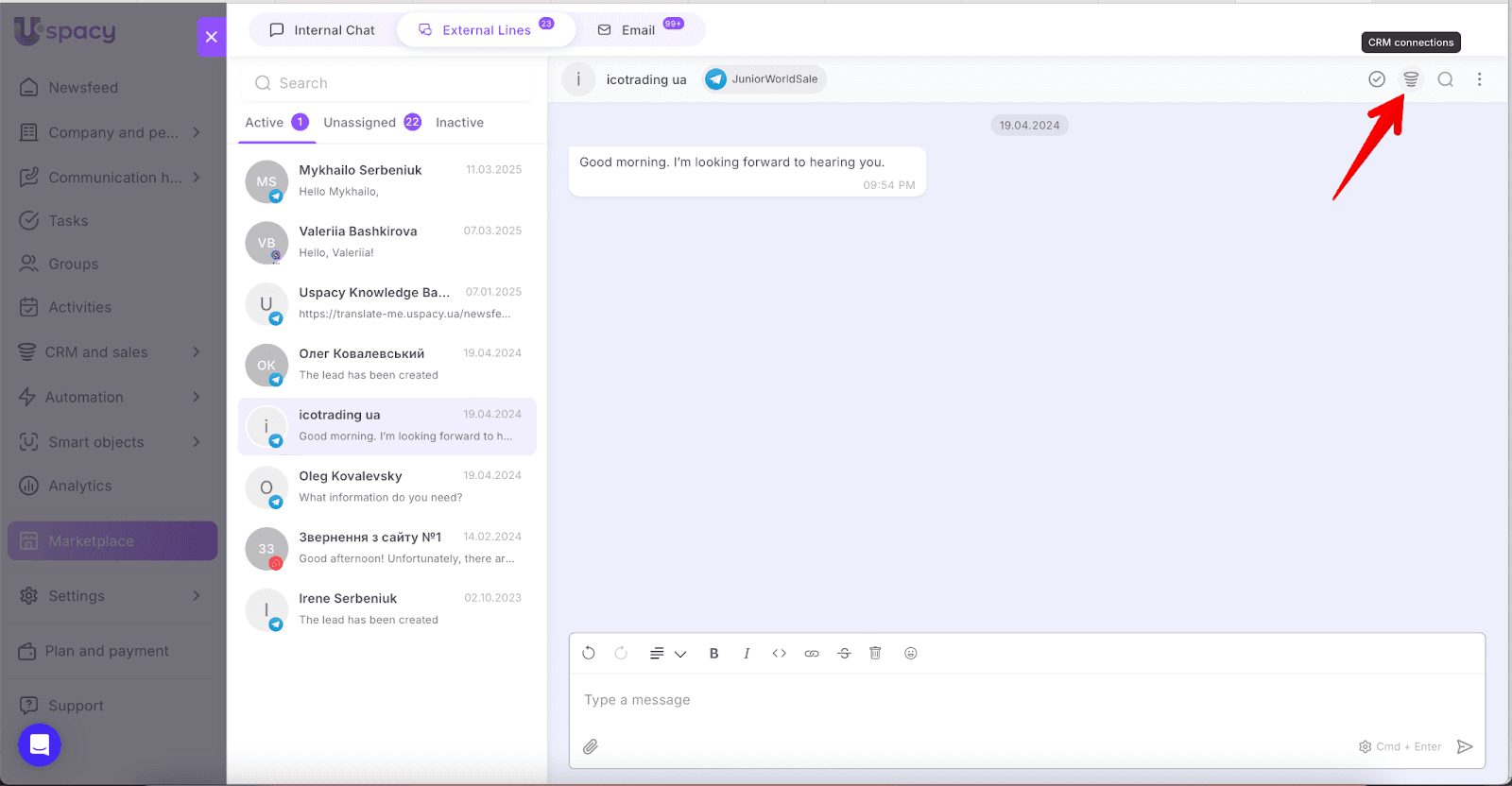1512x786 pixels.
Task: Open the three-dot chat options menu
Action: (x=1479, y=79)
